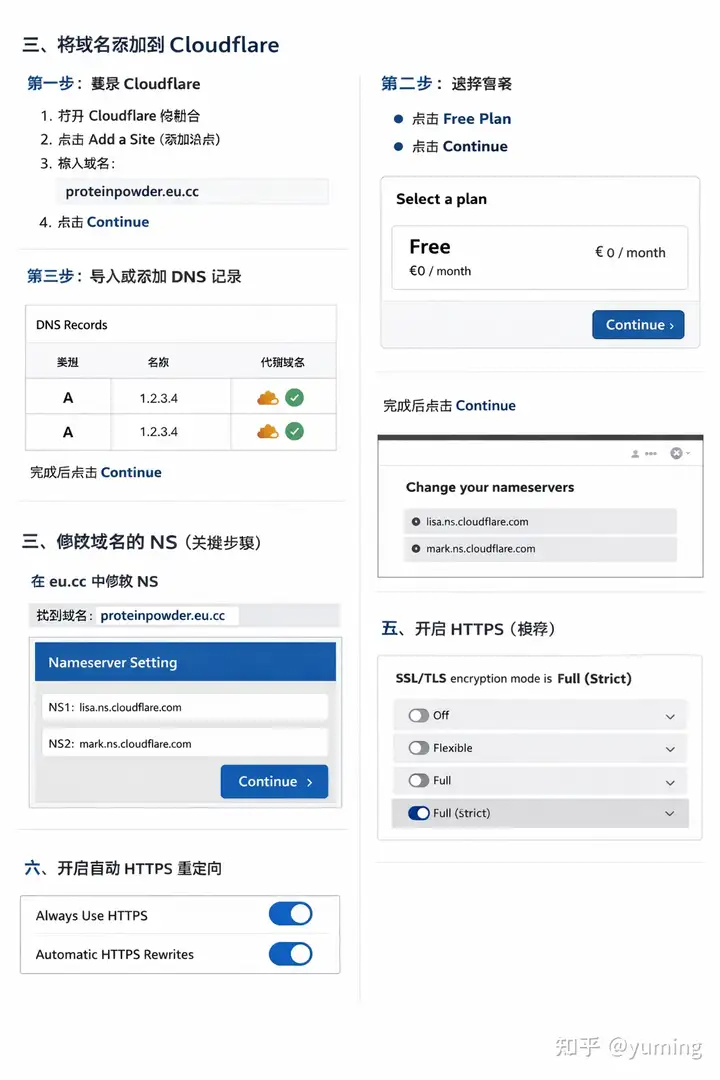Open the three-dots menu in nameservers panel

click(x=650, y=453)
